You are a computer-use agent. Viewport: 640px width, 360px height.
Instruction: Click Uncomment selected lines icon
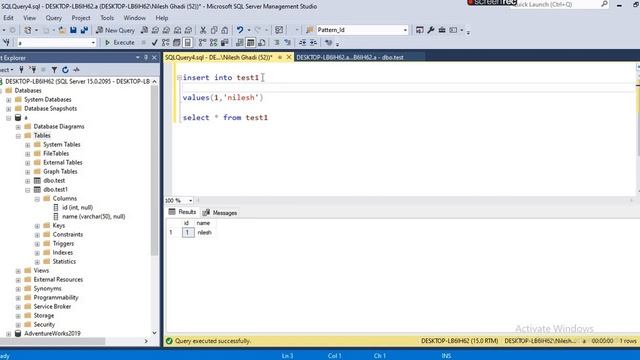(x=287, y=42)
